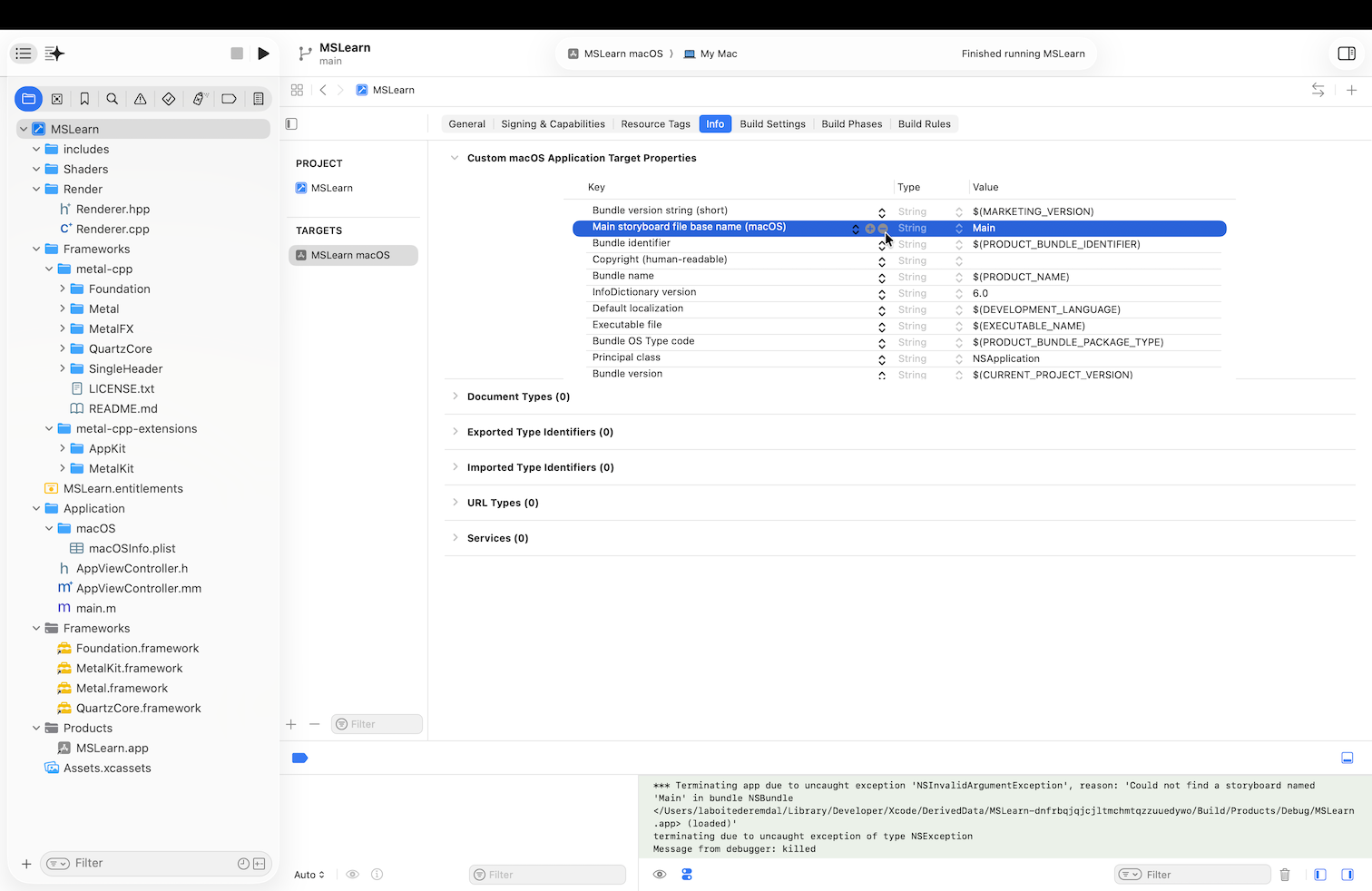Open AppViewController.mm in the file tree
1372x891 pixels.
pyautogui.click(x=138, y=589)
